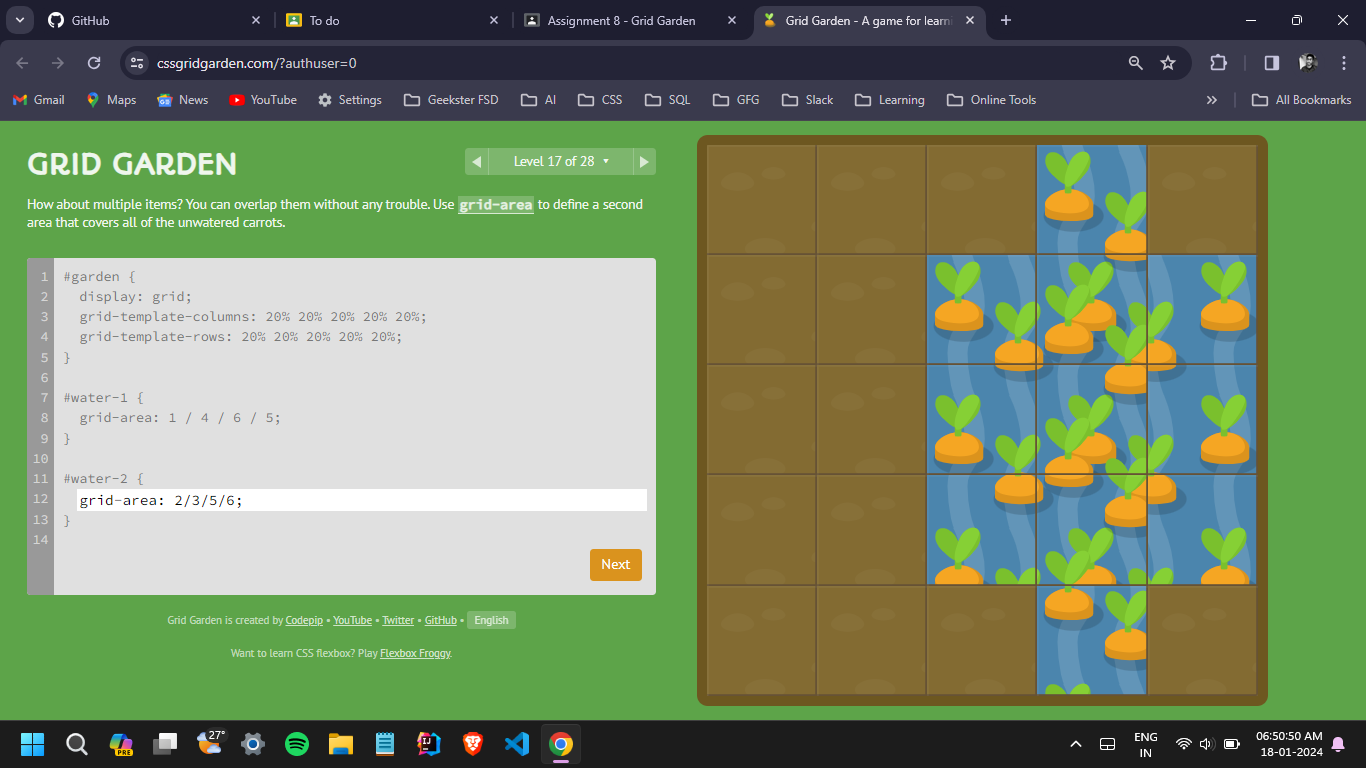This screenshot has height=768, width=1366.
Task: Open a new browser tab
Action: click(x=1006, y=20)
